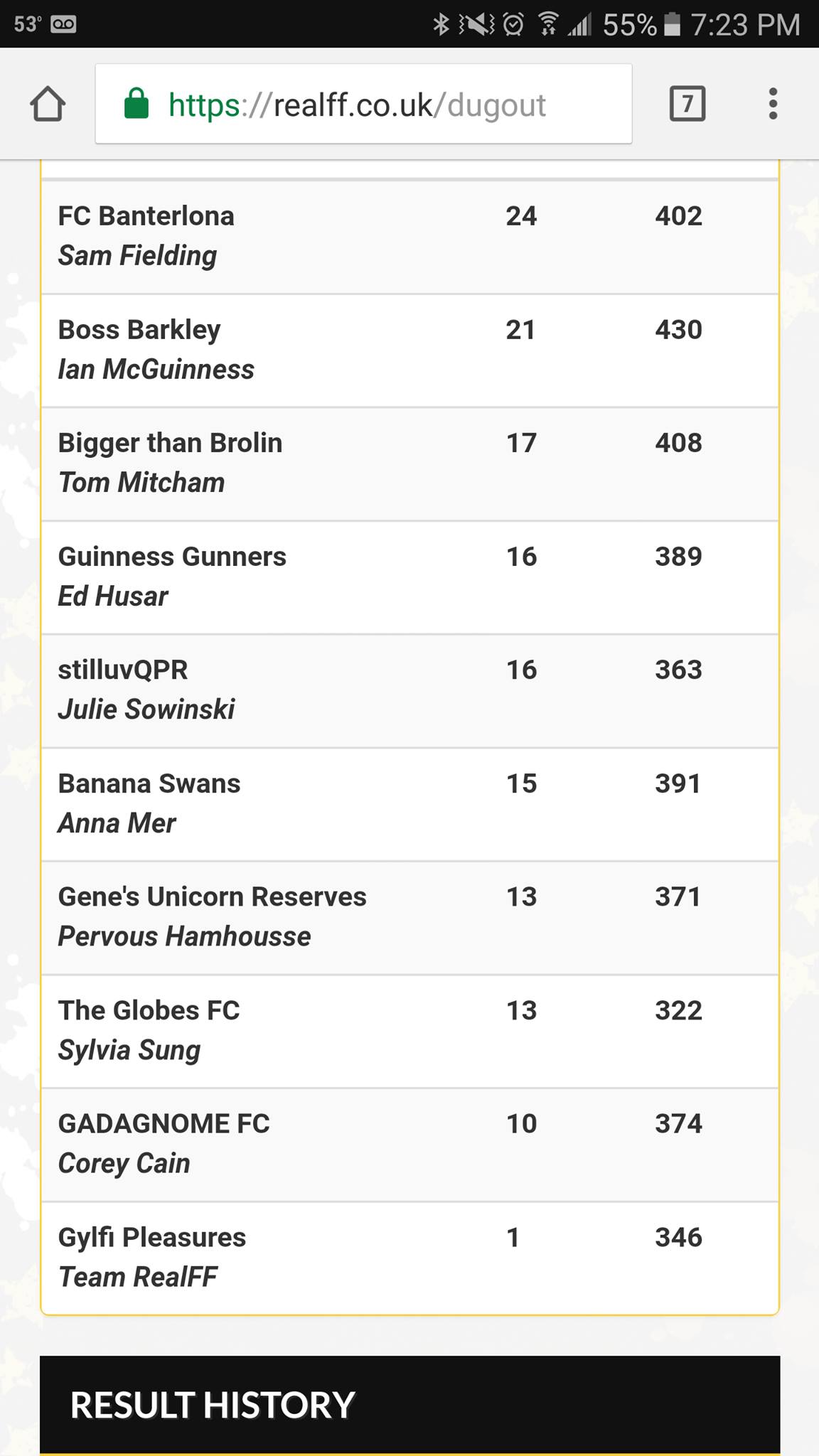
Task: Select the Bigger than Brolin row
Action: 410,464
